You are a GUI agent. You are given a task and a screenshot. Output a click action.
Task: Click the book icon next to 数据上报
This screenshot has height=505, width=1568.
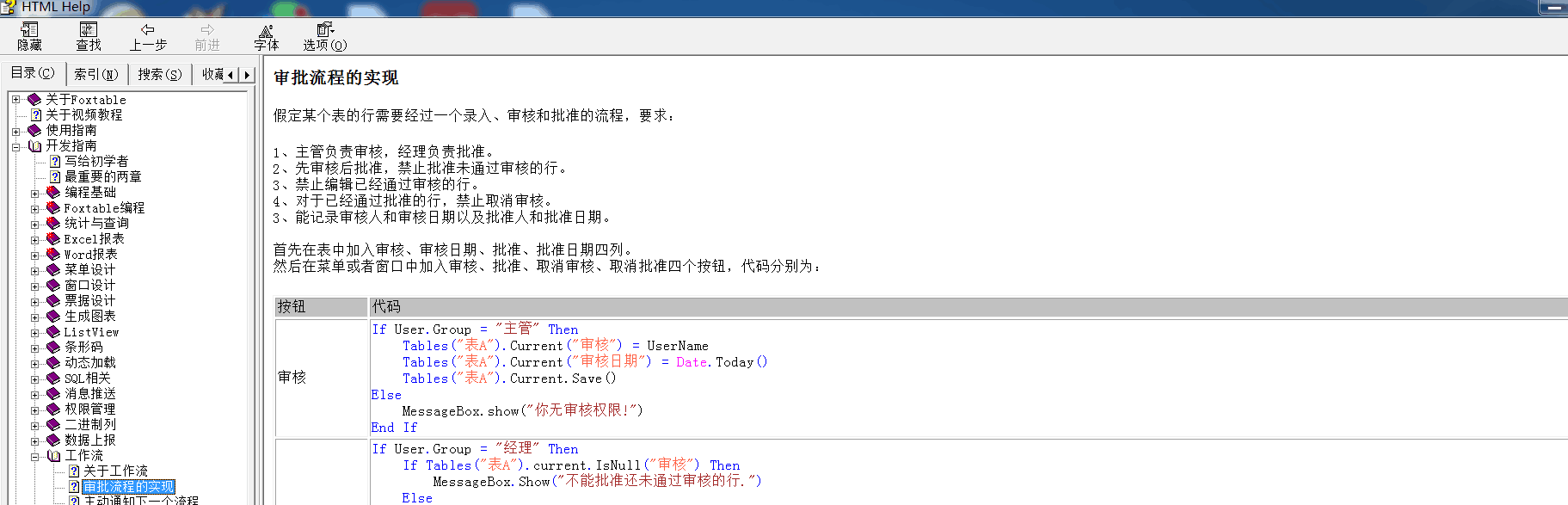click(x=53, y=440)
